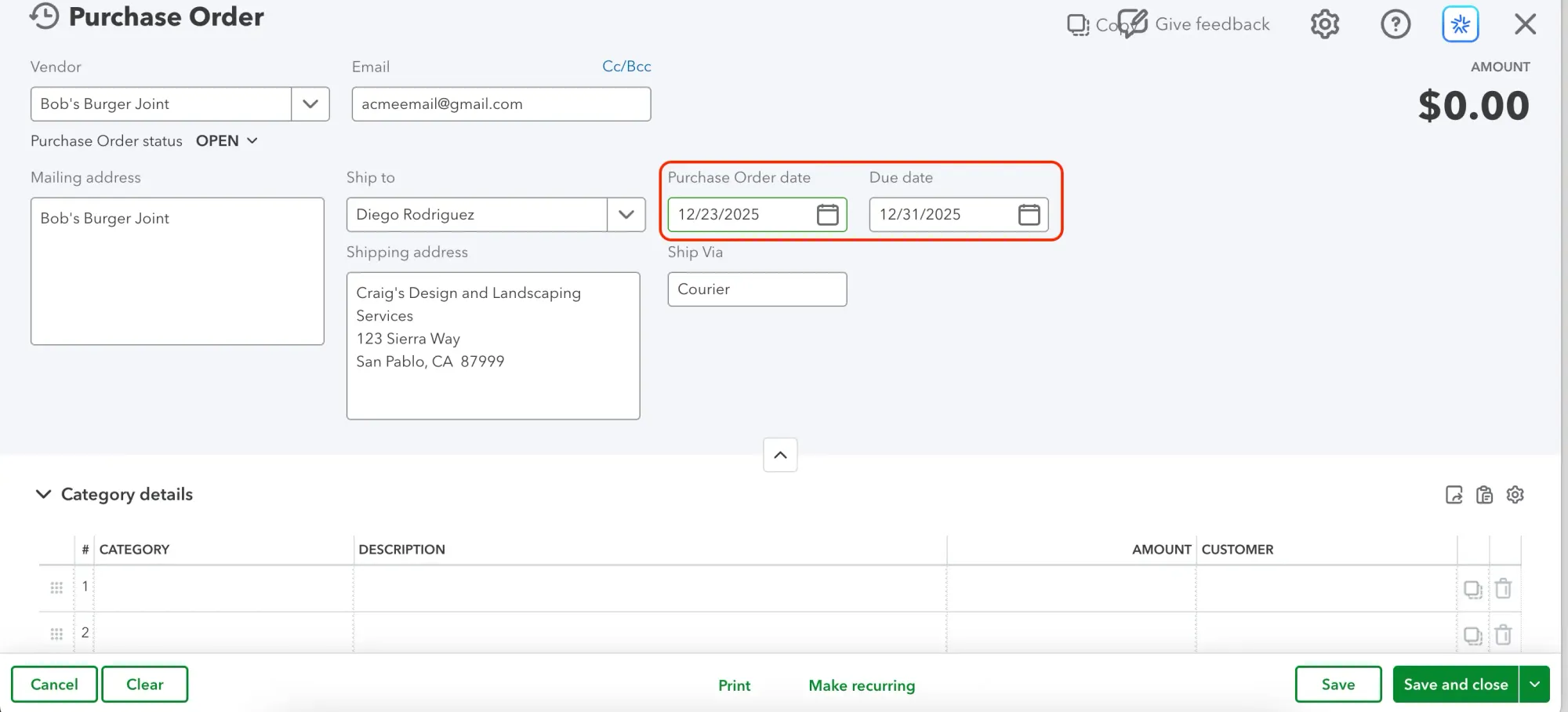Collapse the header with the chevron button

(779, 455)
